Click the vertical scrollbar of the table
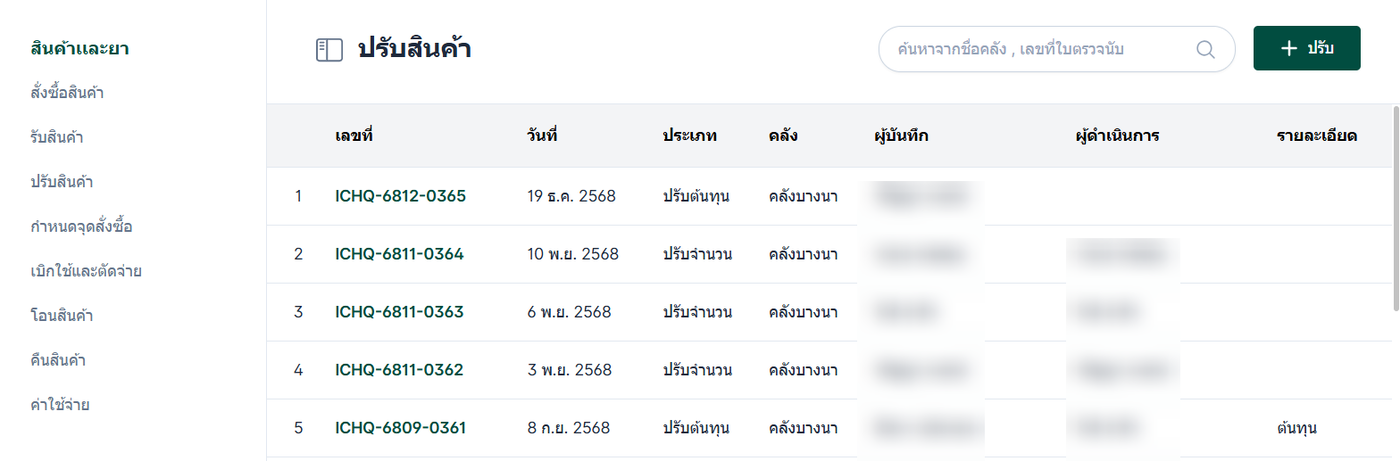1400x461 pixels. click(x=1395, y=208)
